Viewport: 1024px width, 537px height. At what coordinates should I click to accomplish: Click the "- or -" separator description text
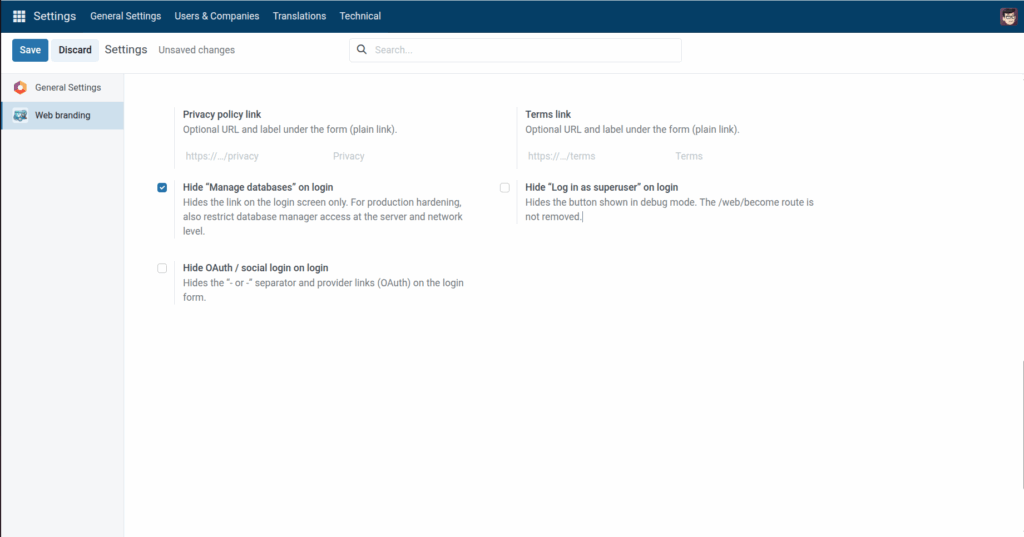pos(323,290)
